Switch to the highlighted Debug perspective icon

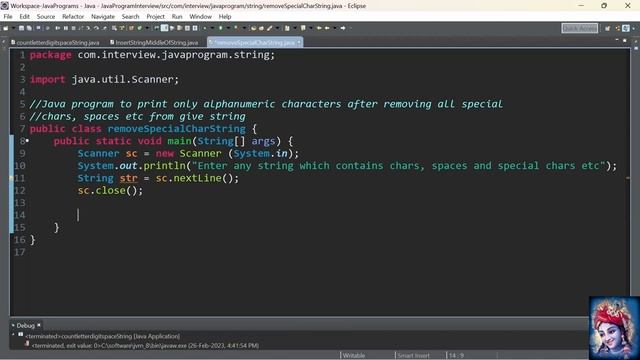click(626, 28)
